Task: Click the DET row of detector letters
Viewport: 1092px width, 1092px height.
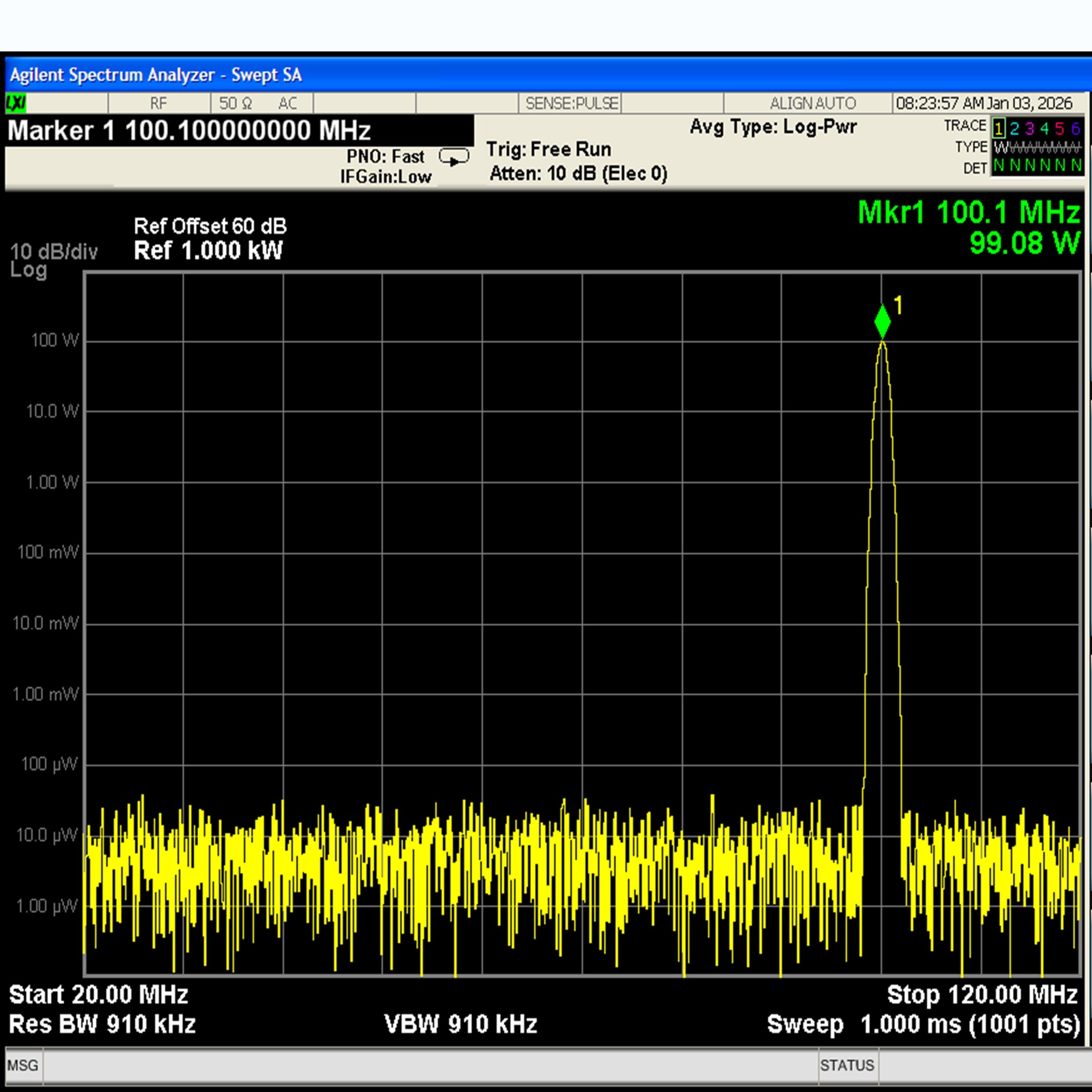Action: click(1037, 166)
